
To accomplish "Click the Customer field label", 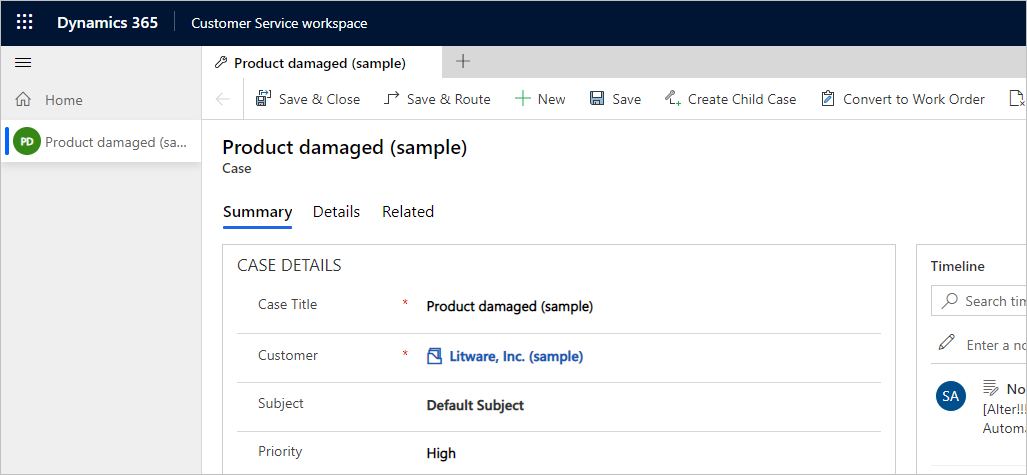I will 288,355.
